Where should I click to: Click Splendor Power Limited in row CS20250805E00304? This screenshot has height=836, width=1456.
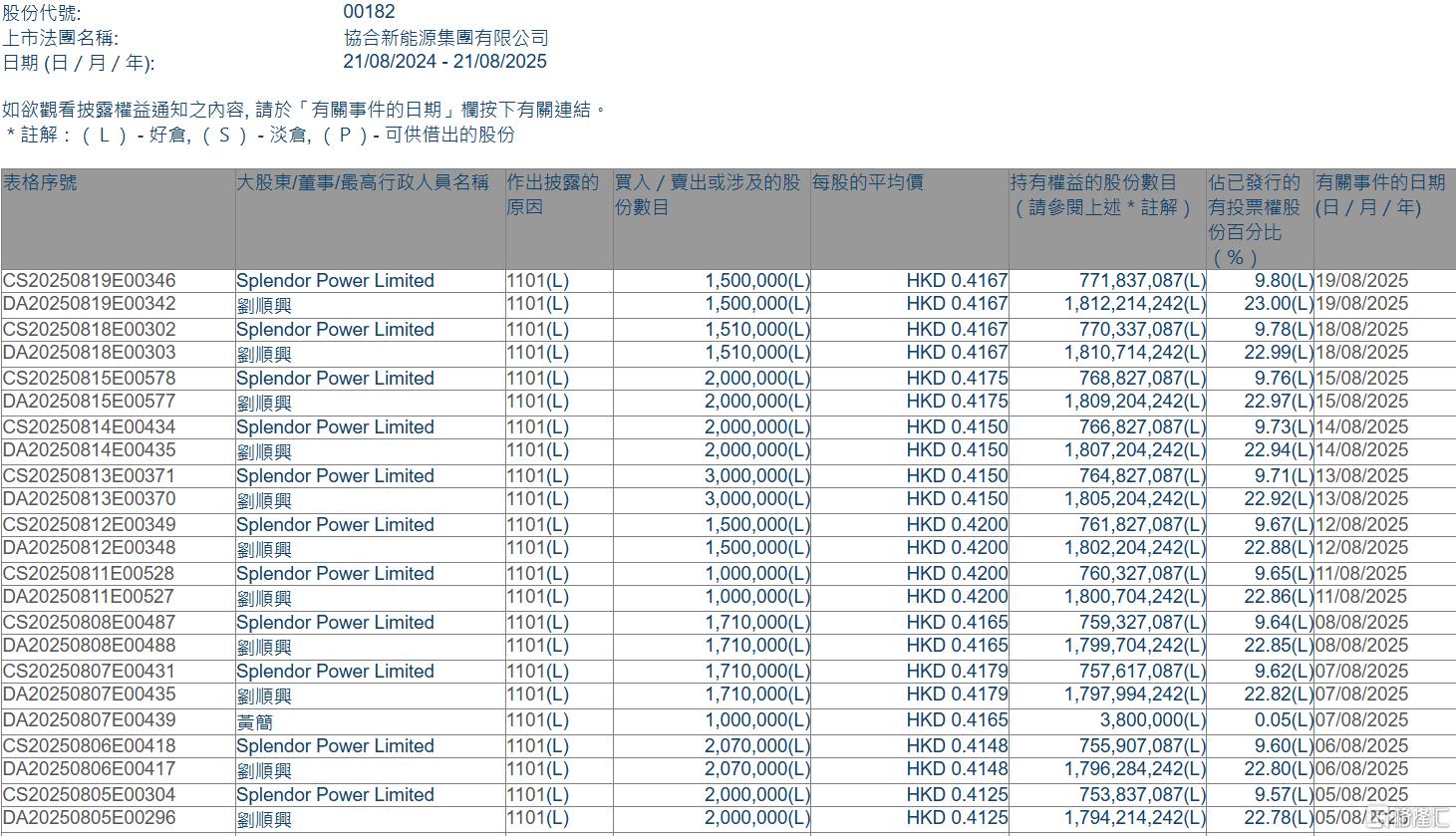coord(335,795)
